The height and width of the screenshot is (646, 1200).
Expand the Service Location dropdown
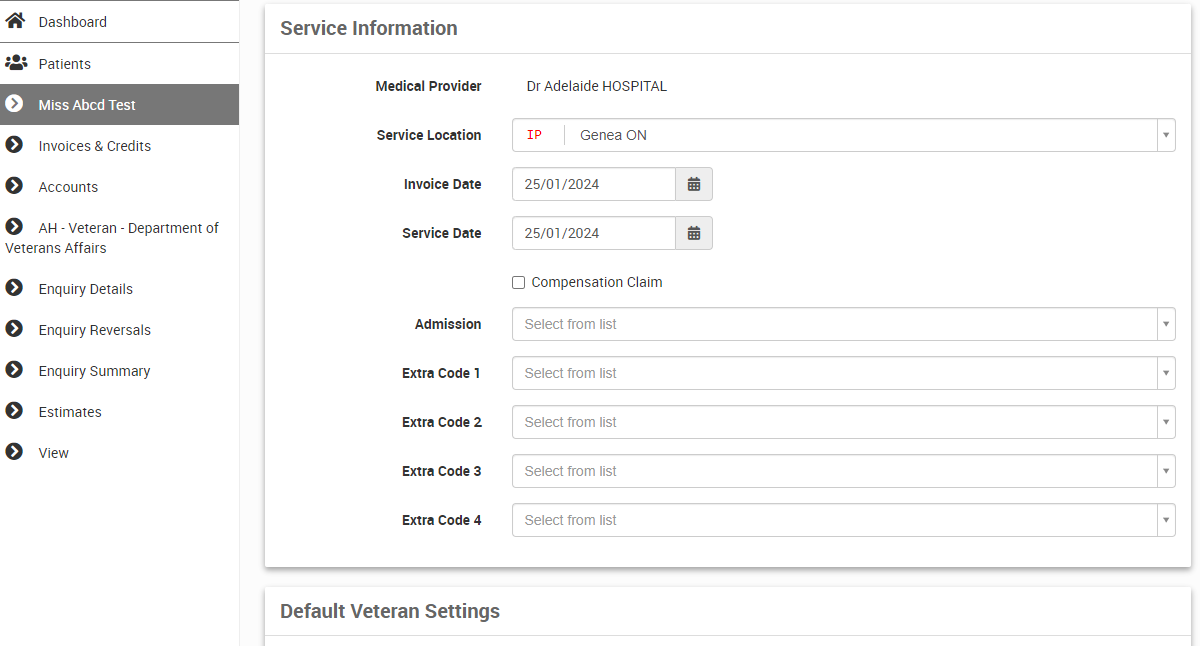coord(1165,135)
